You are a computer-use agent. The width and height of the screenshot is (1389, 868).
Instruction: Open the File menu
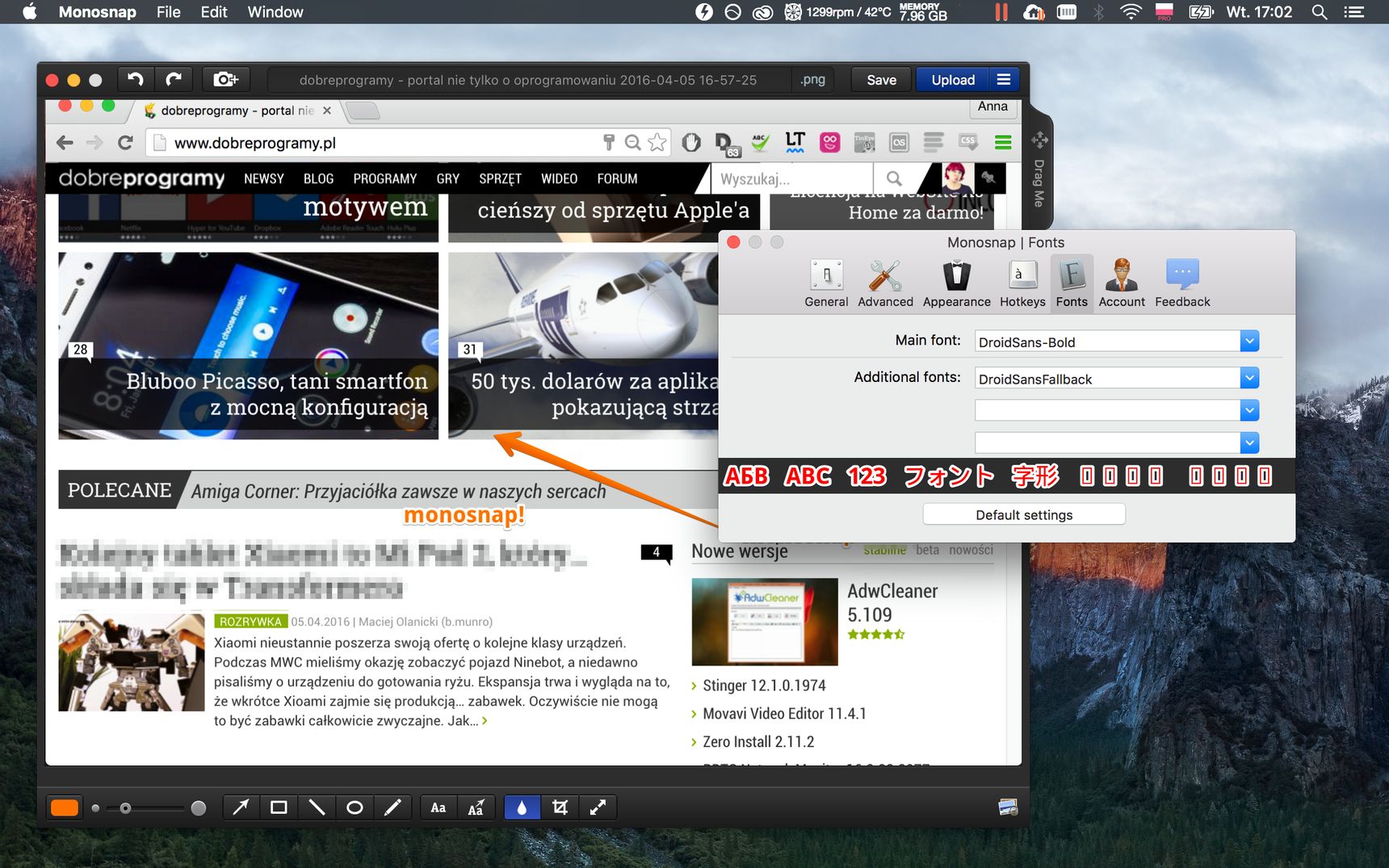click(168, 12)
